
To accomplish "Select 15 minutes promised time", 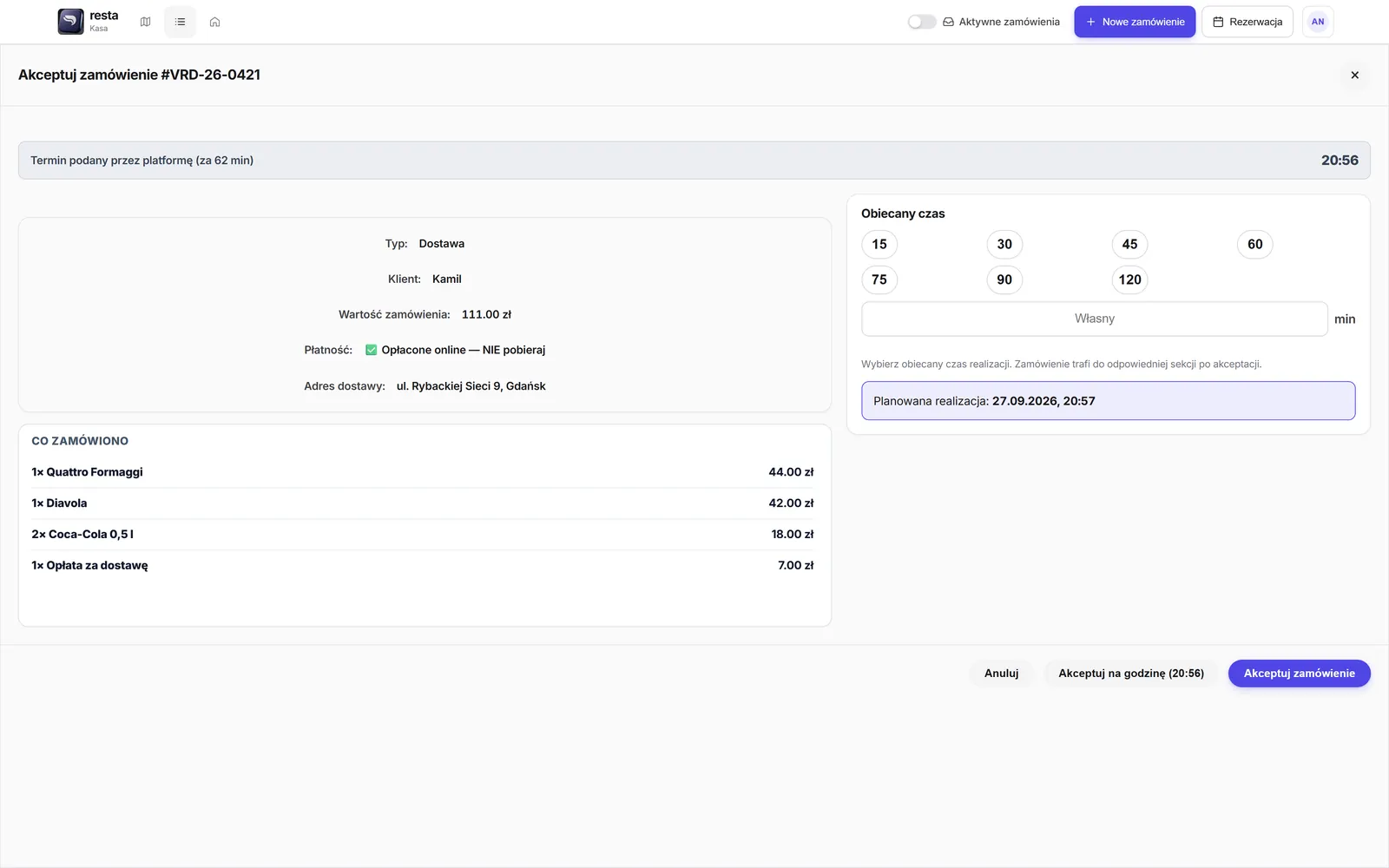I will click(879, 244).
